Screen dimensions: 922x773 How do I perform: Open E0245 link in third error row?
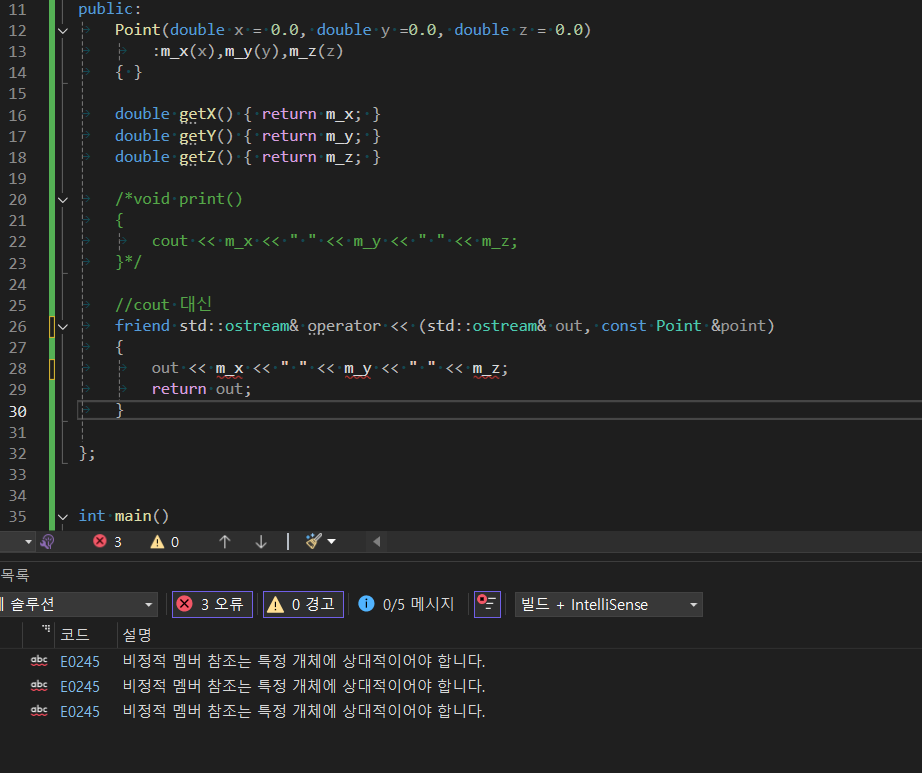pos(80,711)
